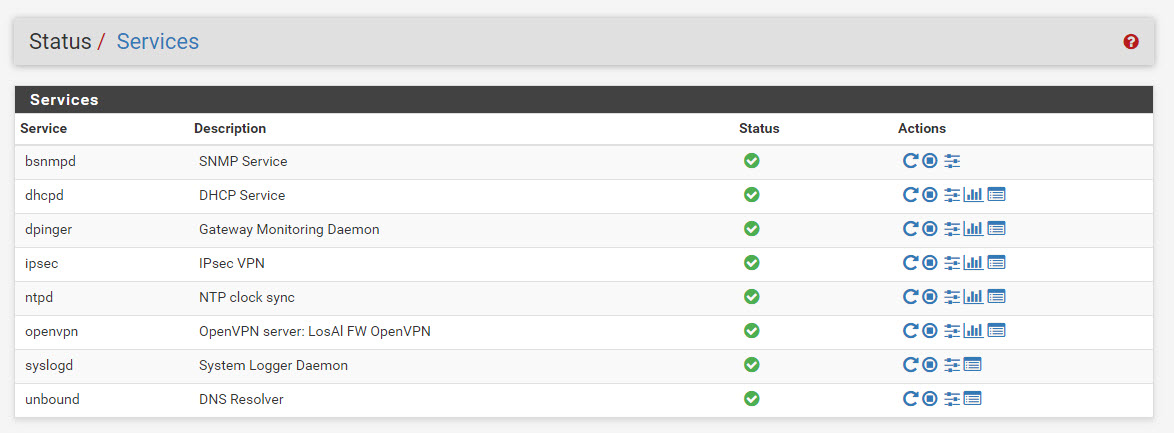Open related status chart for ntpd
The height and width of the screenshot is (433, 1174).
click(x=973, y=297)
